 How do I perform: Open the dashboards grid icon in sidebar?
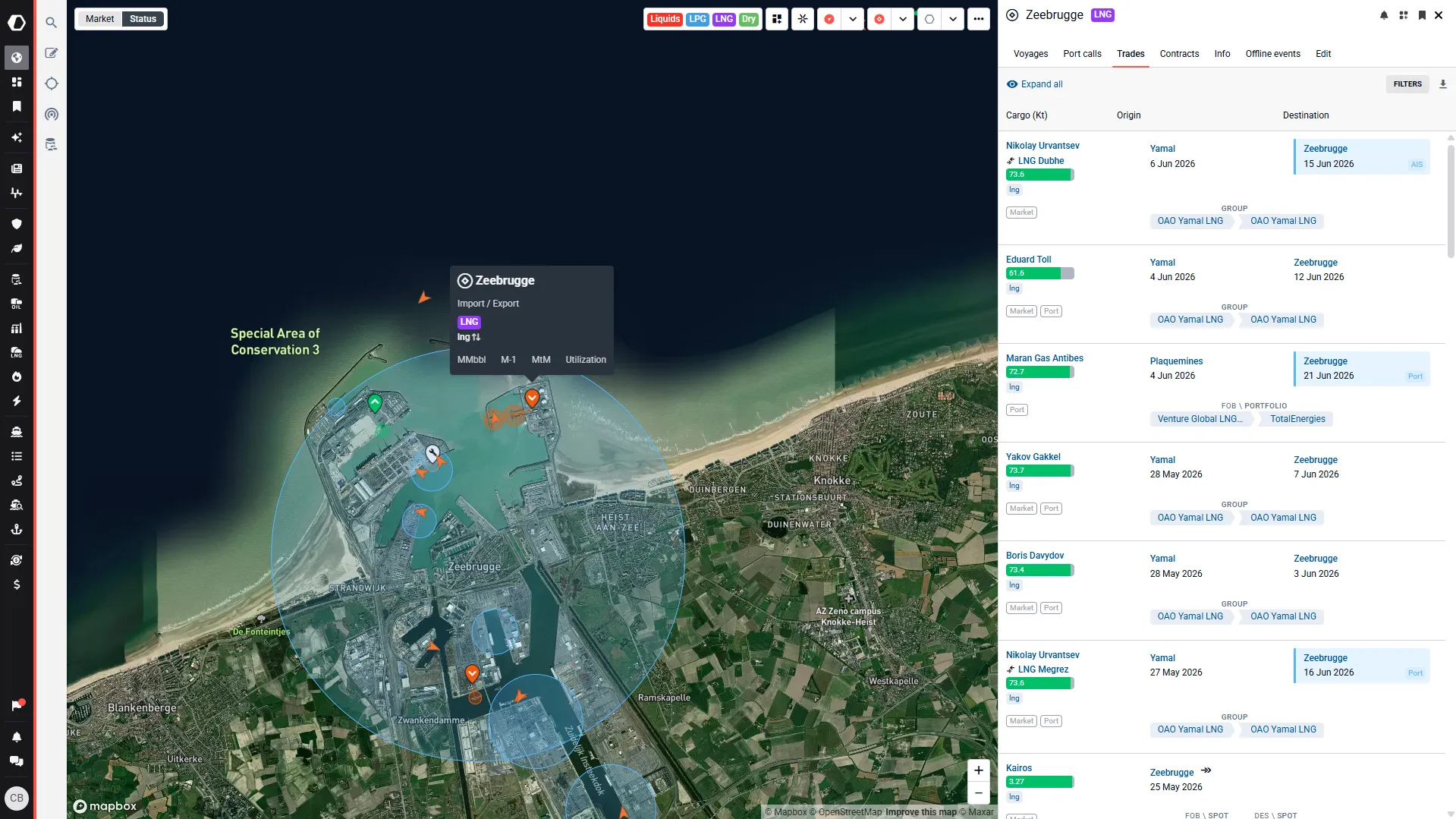coord(17,82)
